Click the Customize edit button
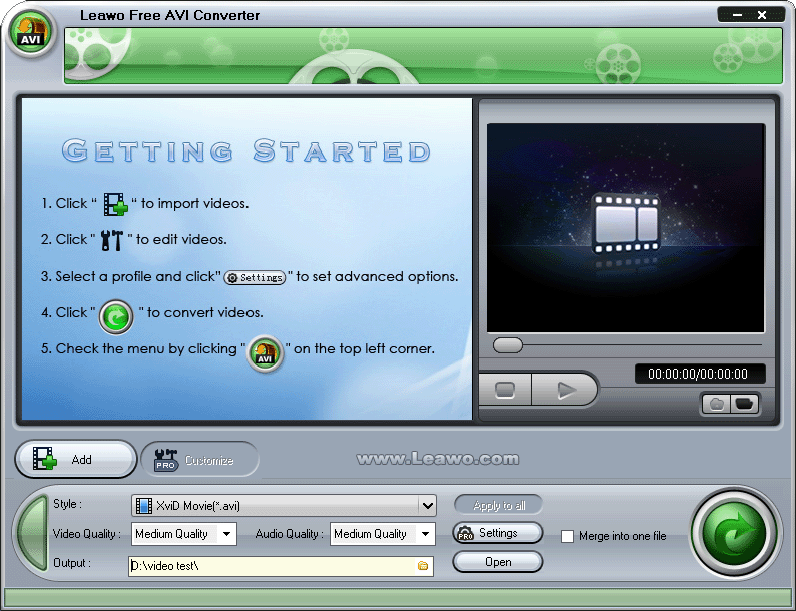 tap(199, 460)
